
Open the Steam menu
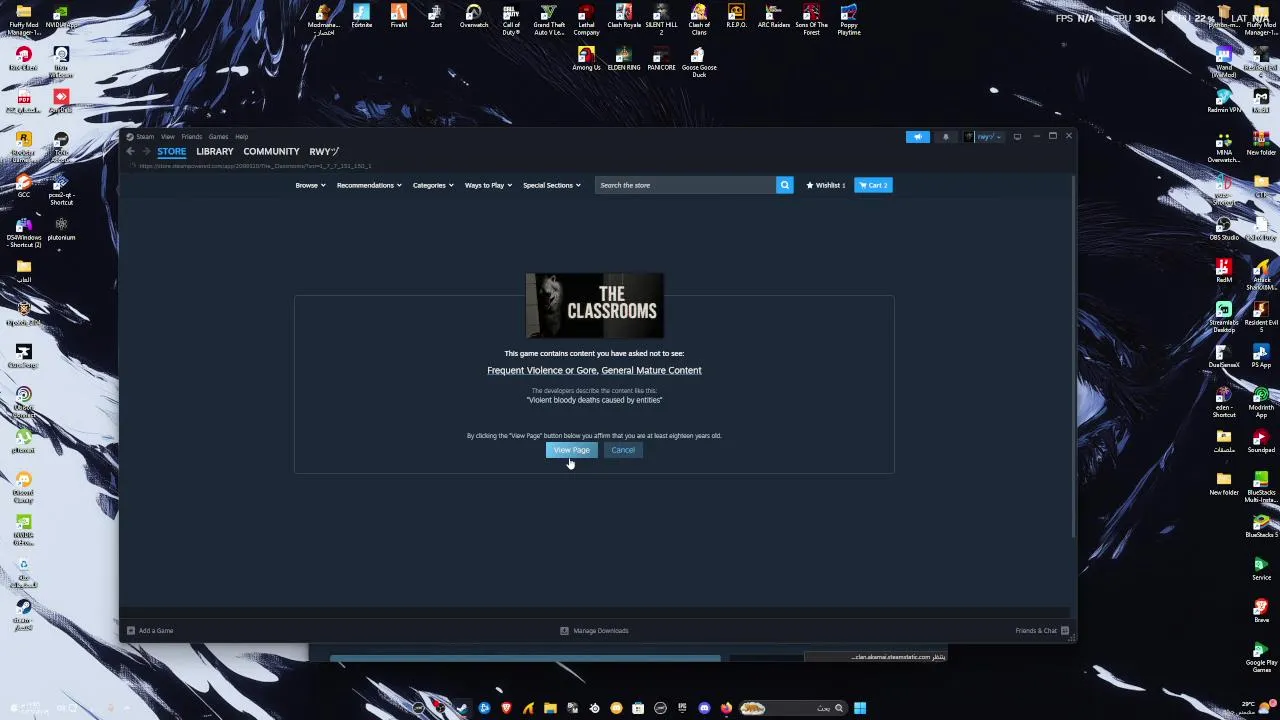coord(145,136)
